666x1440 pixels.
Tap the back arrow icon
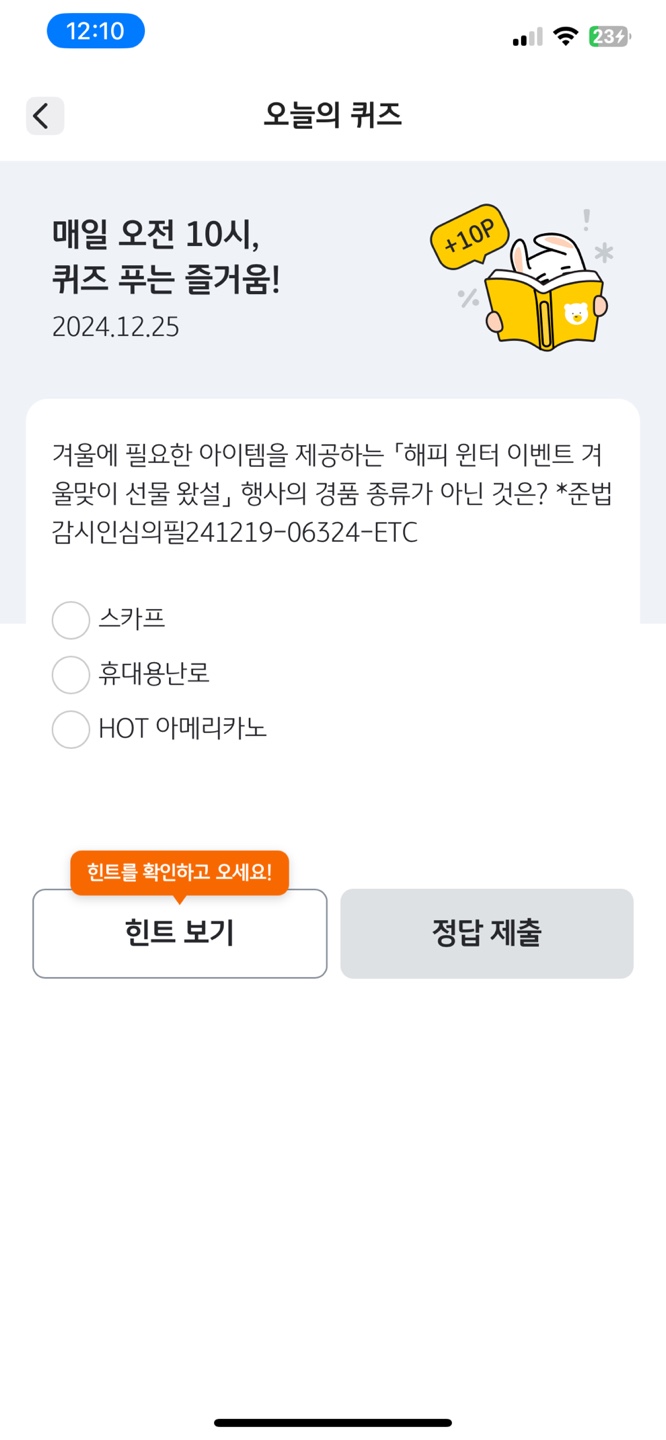(x=44, y=116)
